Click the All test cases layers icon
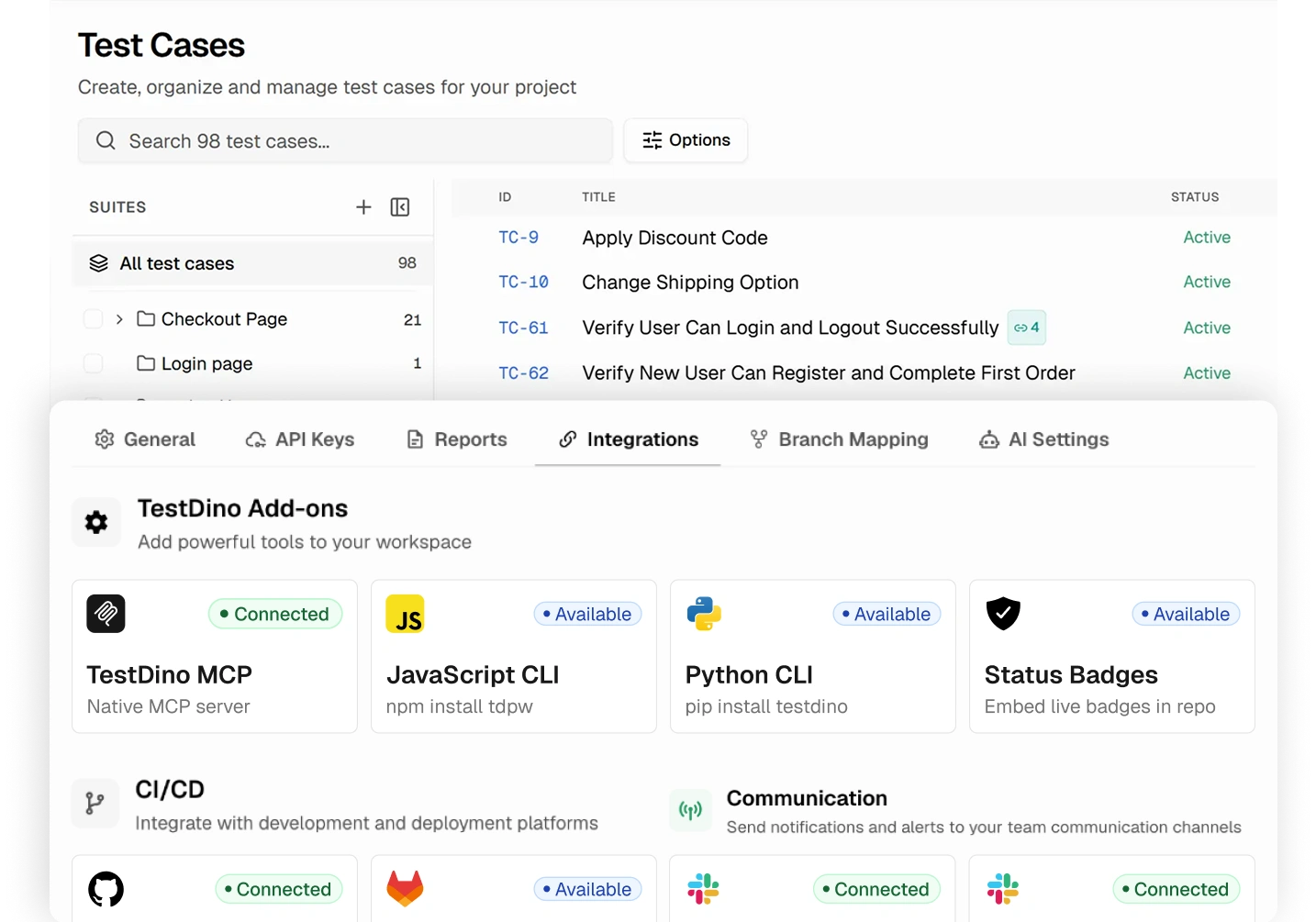Viewport: 1316px width, 922px height. pyautogui.click(x=99, y=263)
